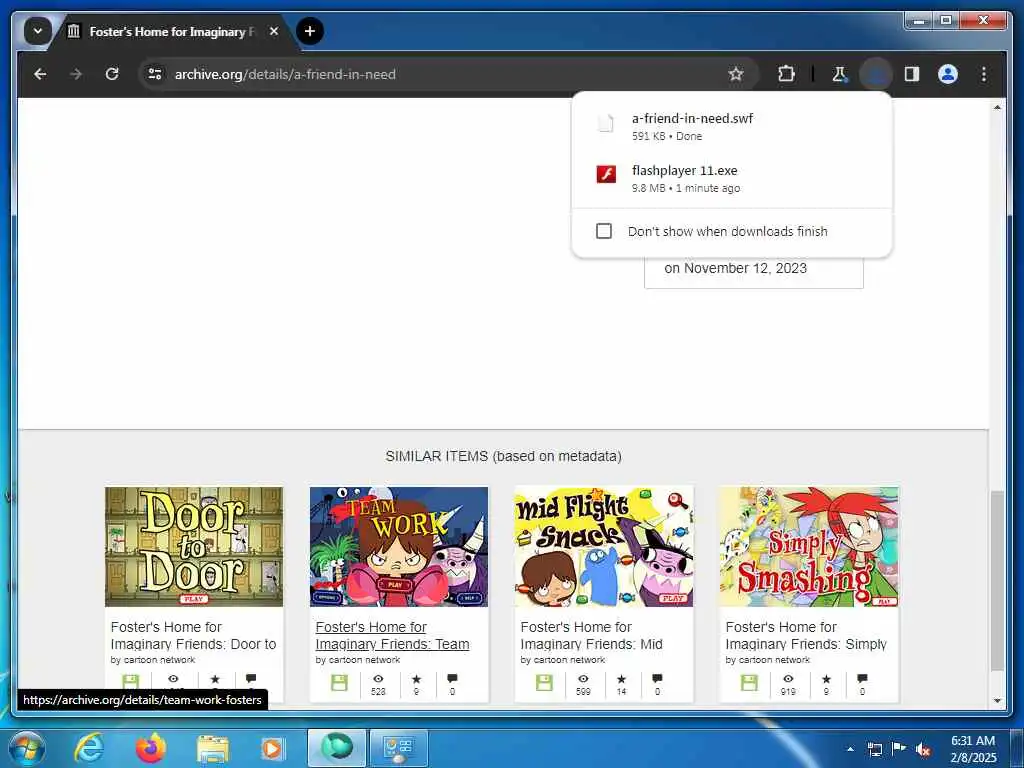Click the by cartoon network text under Team
This screenshot has height=768, width=1024.
(358, 660)
